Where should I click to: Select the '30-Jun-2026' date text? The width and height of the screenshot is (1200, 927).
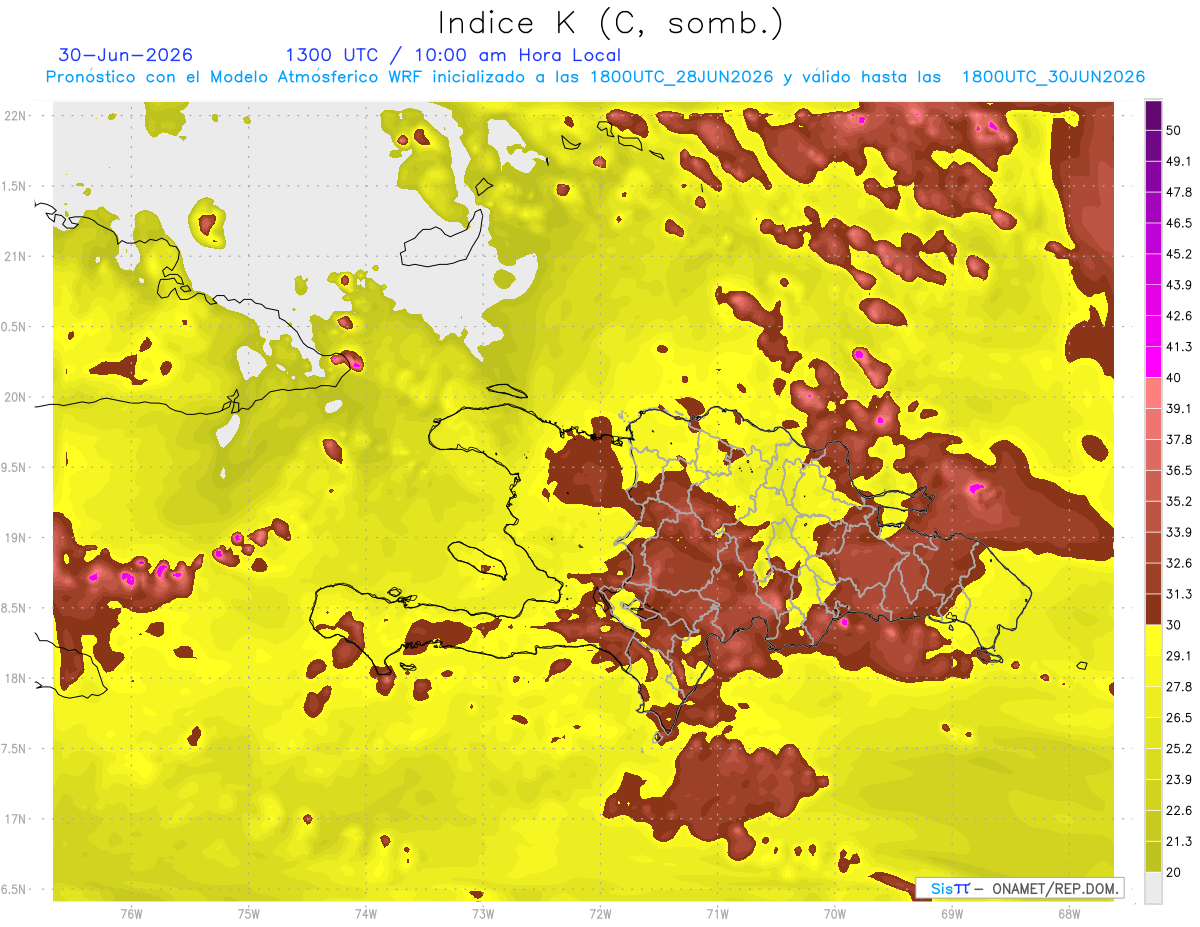point(126,55)
